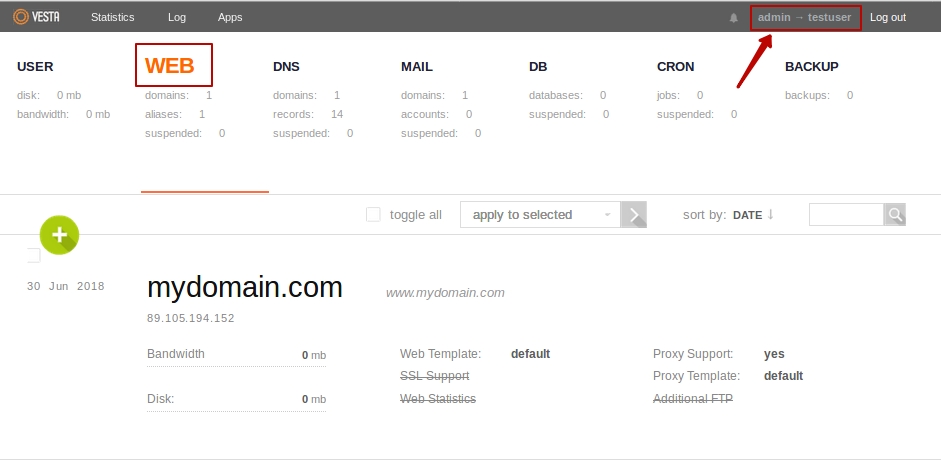
Task: Toggle sort direction arrow next to DATE
Action: (771, 214)
